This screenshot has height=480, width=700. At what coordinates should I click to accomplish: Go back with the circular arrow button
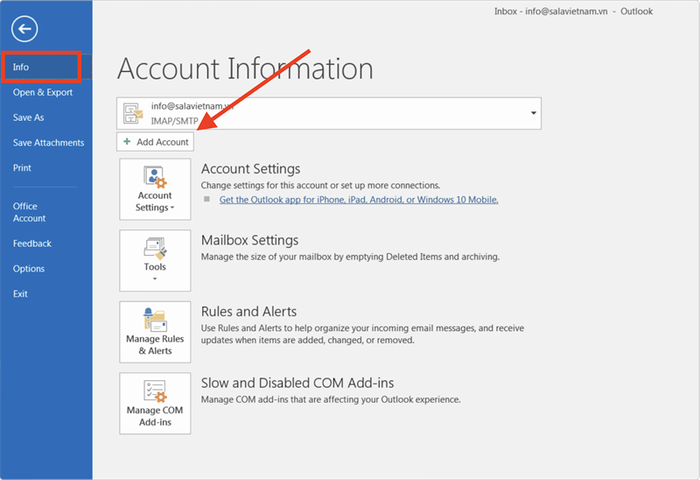[x=25, y=29]
